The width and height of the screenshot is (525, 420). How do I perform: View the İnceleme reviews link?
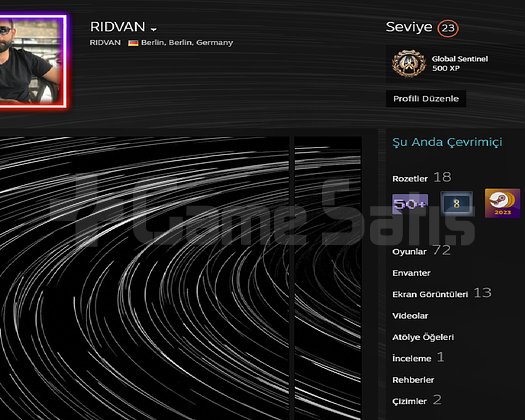pos(412,358)
